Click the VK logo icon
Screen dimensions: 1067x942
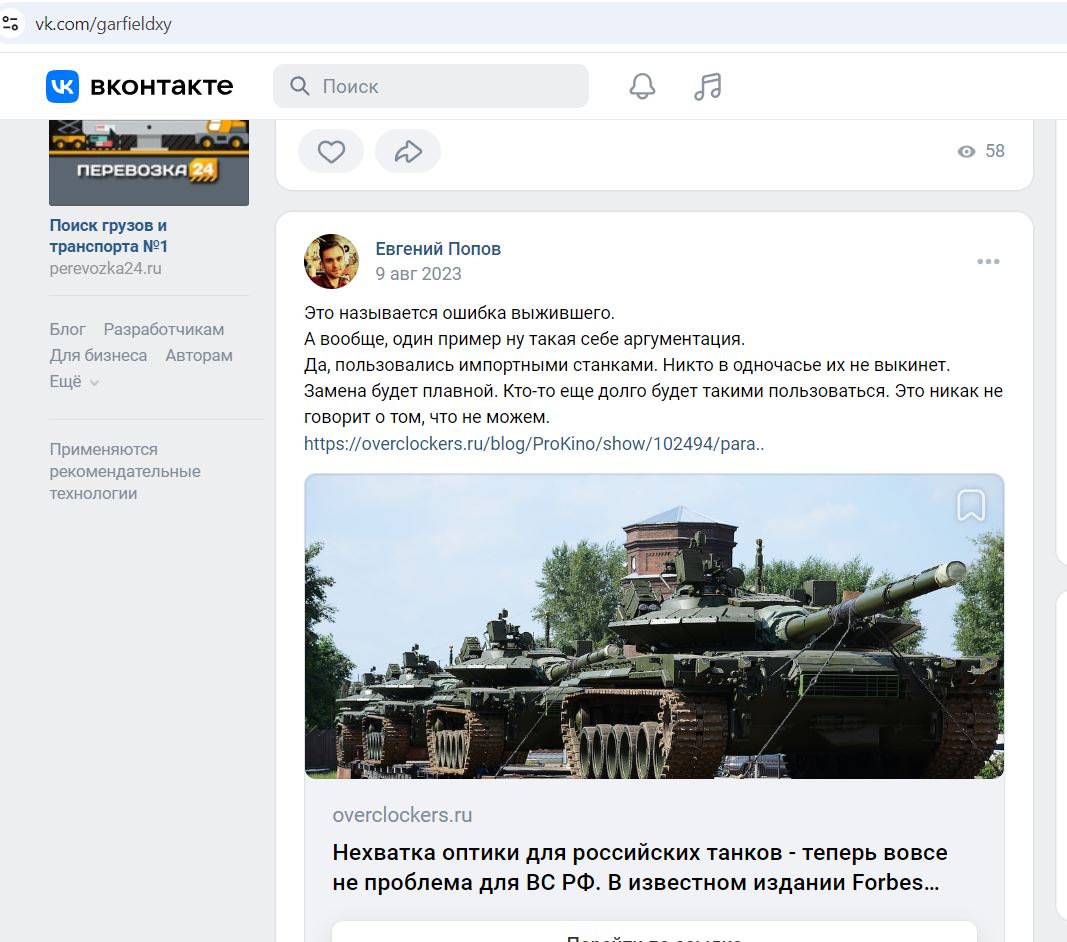[x=63, y=86]
